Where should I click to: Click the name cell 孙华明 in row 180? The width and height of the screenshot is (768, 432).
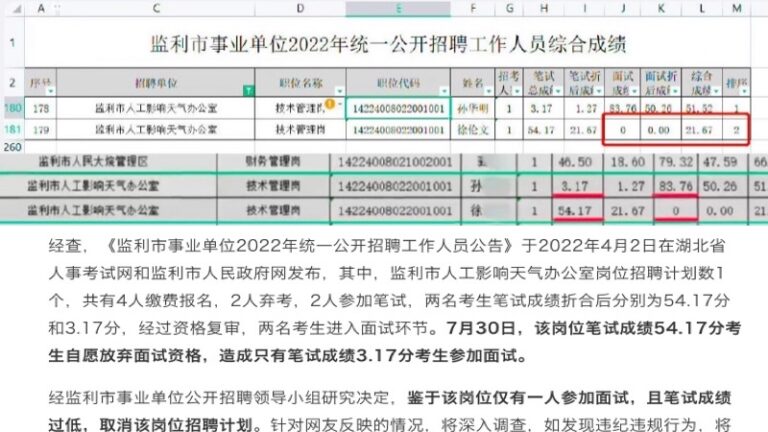click(x=473, y=108)
